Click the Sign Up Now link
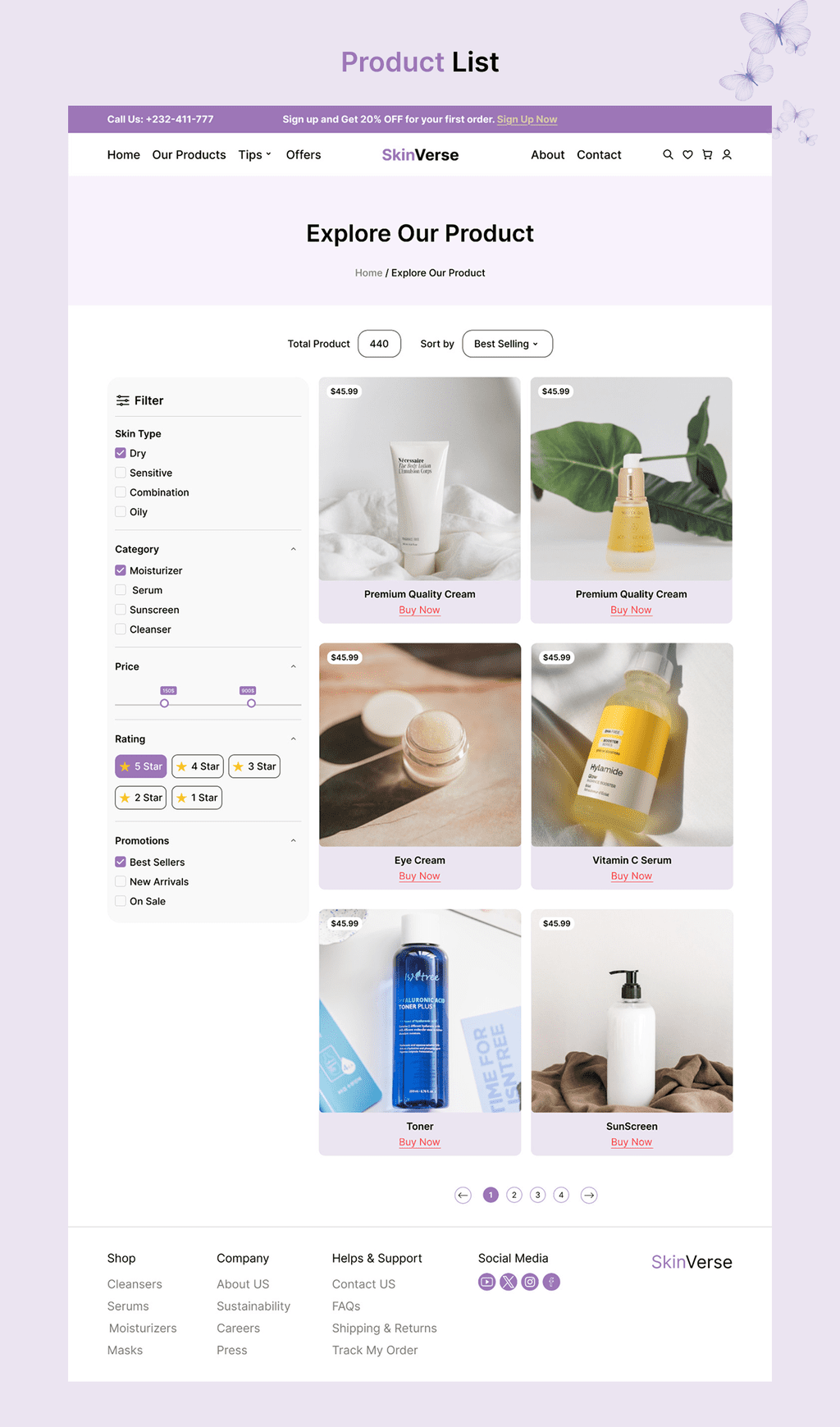The height and width of the screenshot is (1427, 840). [527, 119]
